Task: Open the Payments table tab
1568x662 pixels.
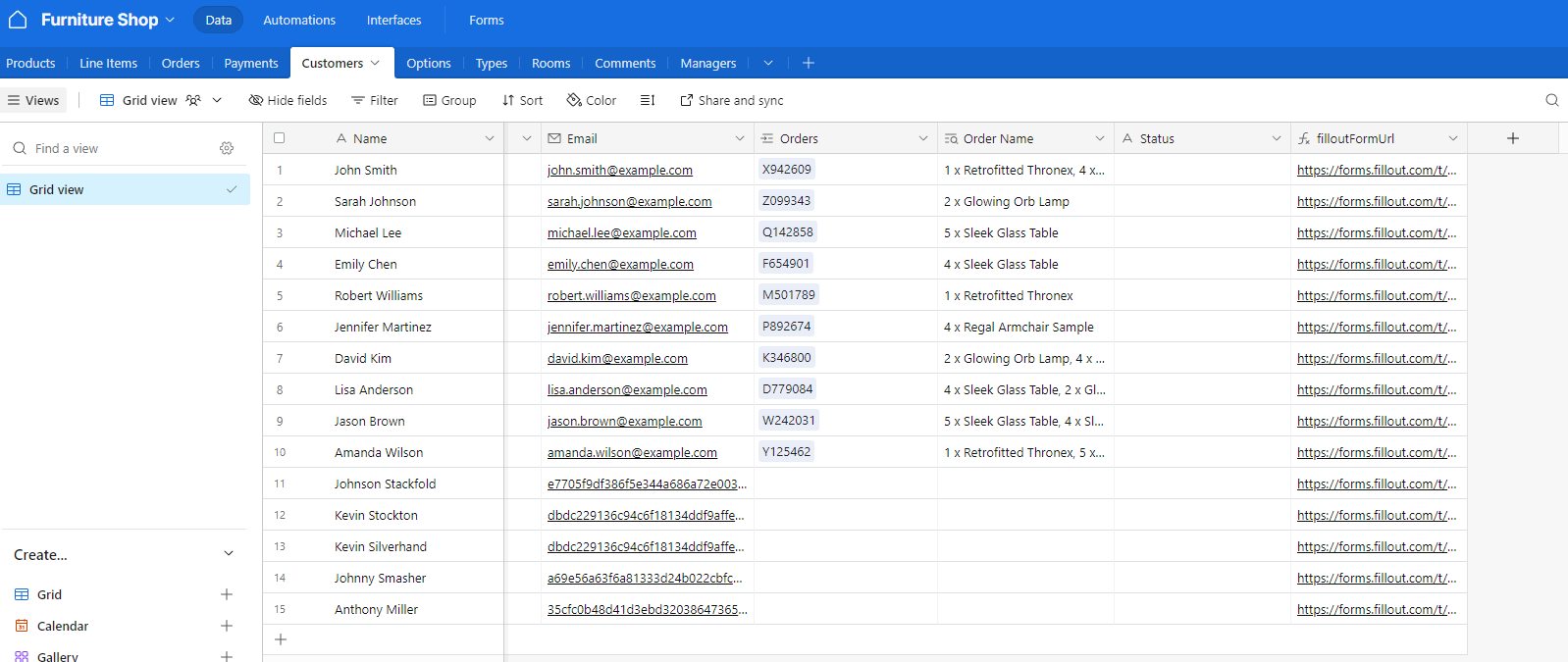Action: [x=251, y=63]
